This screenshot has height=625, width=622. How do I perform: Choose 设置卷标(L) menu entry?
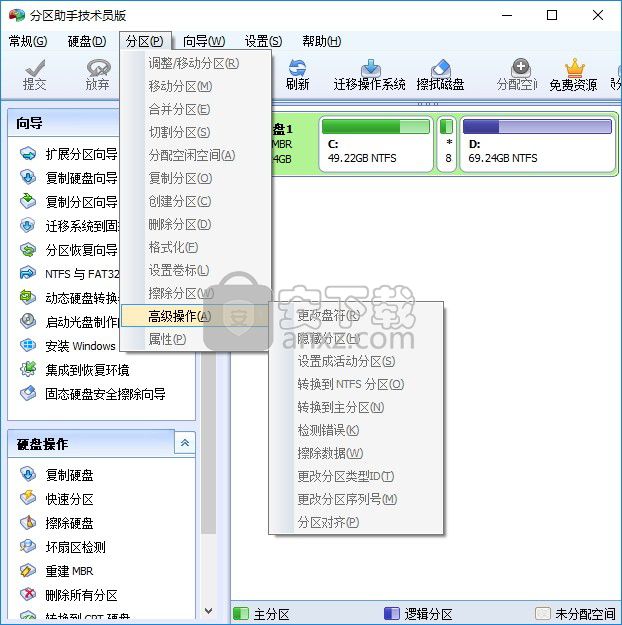(195, 270)
